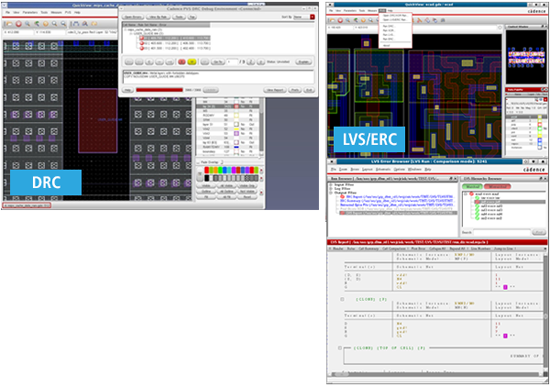
Task: Click the orange circle icon in DRC toolbar
Action: tap(45, 24)
